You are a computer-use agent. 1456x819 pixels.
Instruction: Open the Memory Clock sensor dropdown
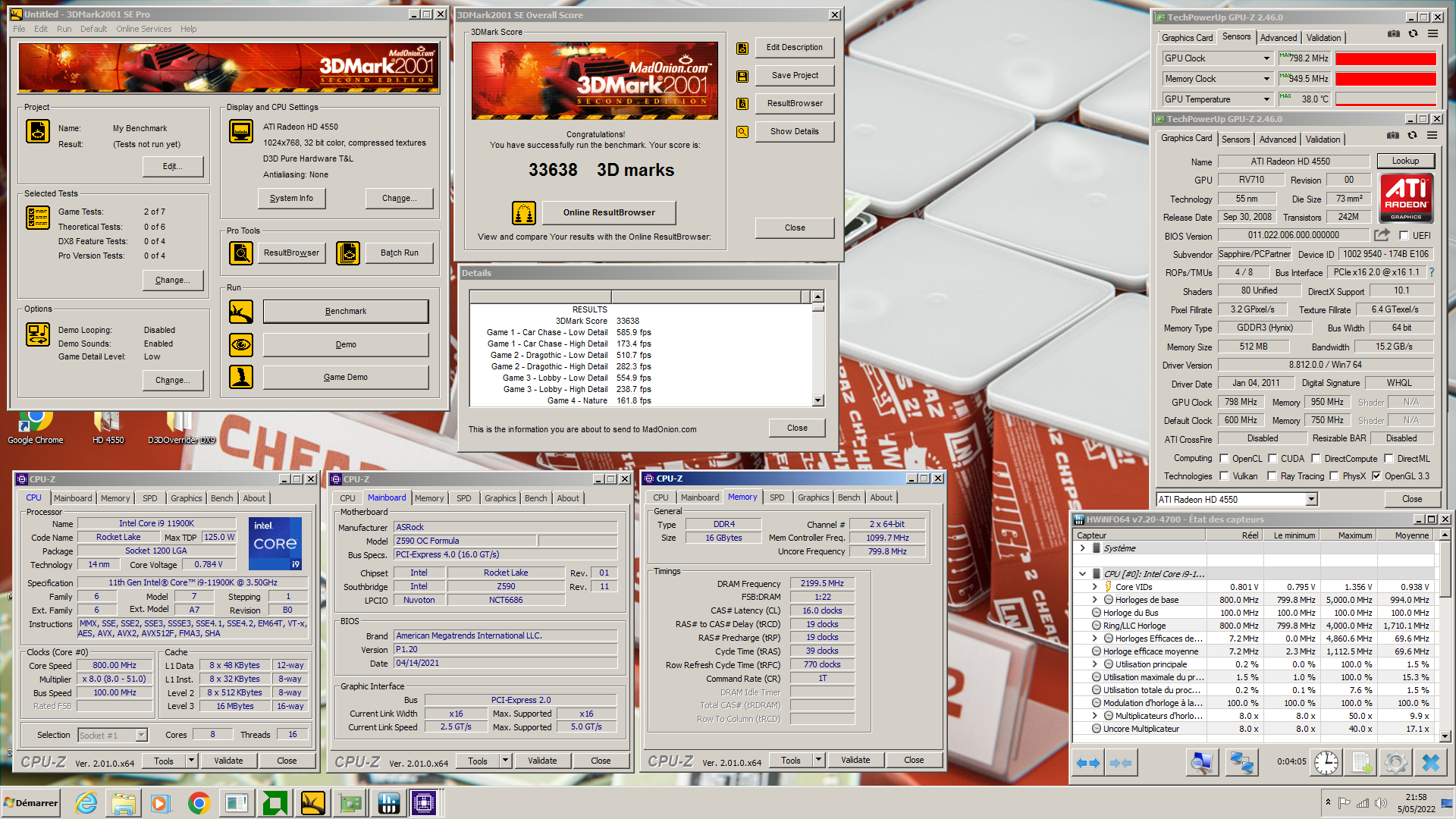click(x=1266, y=79)
